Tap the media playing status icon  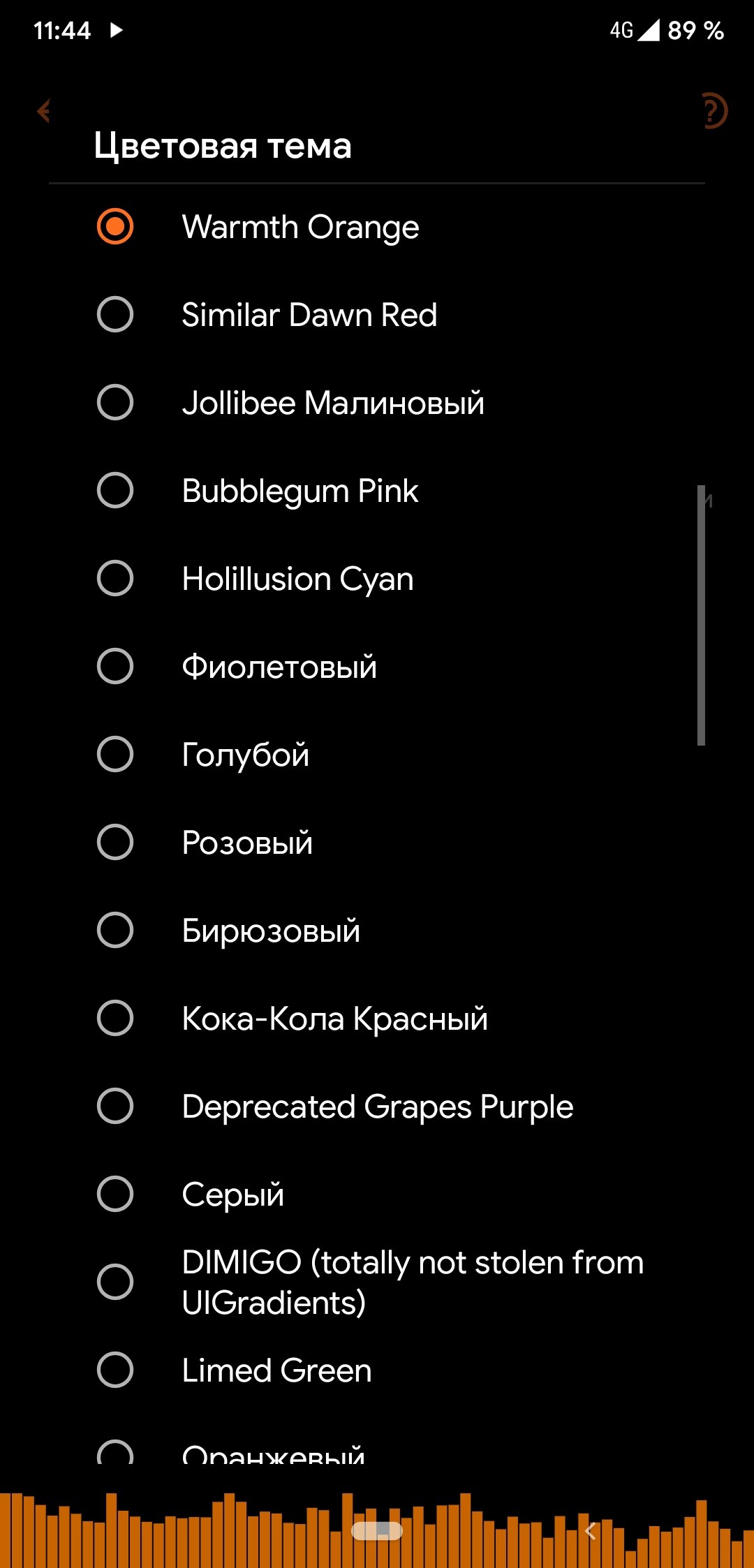pos(117,30)
